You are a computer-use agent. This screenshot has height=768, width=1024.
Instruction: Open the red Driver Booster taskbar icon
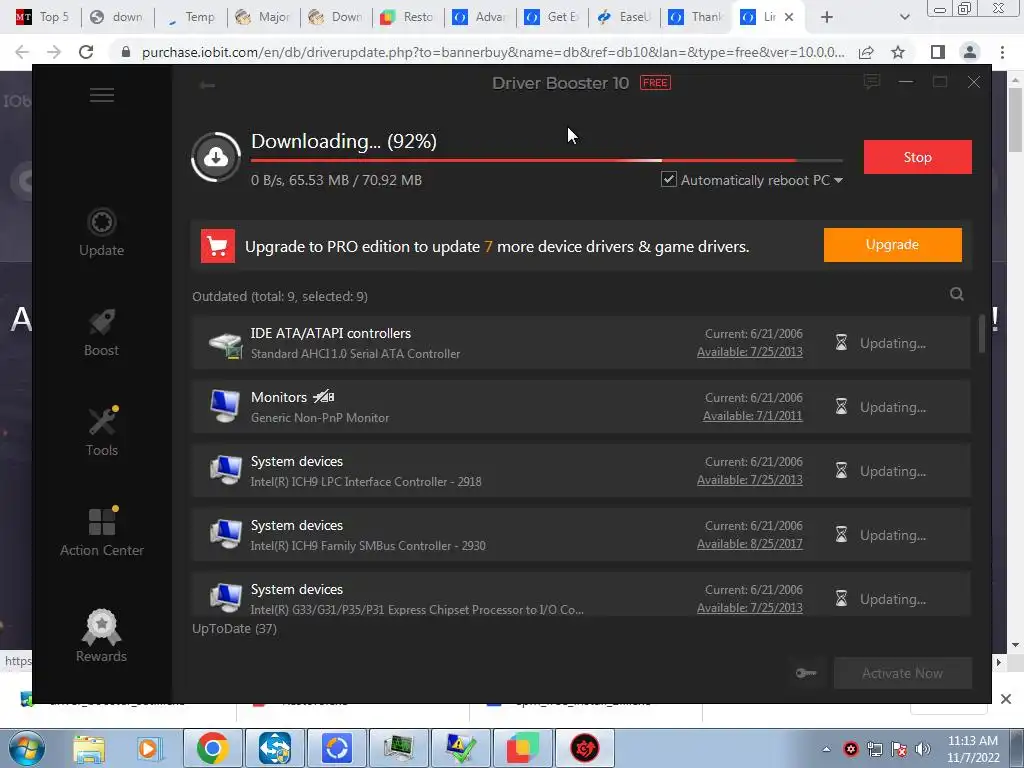pyautogui.click(x=584, y=748)
